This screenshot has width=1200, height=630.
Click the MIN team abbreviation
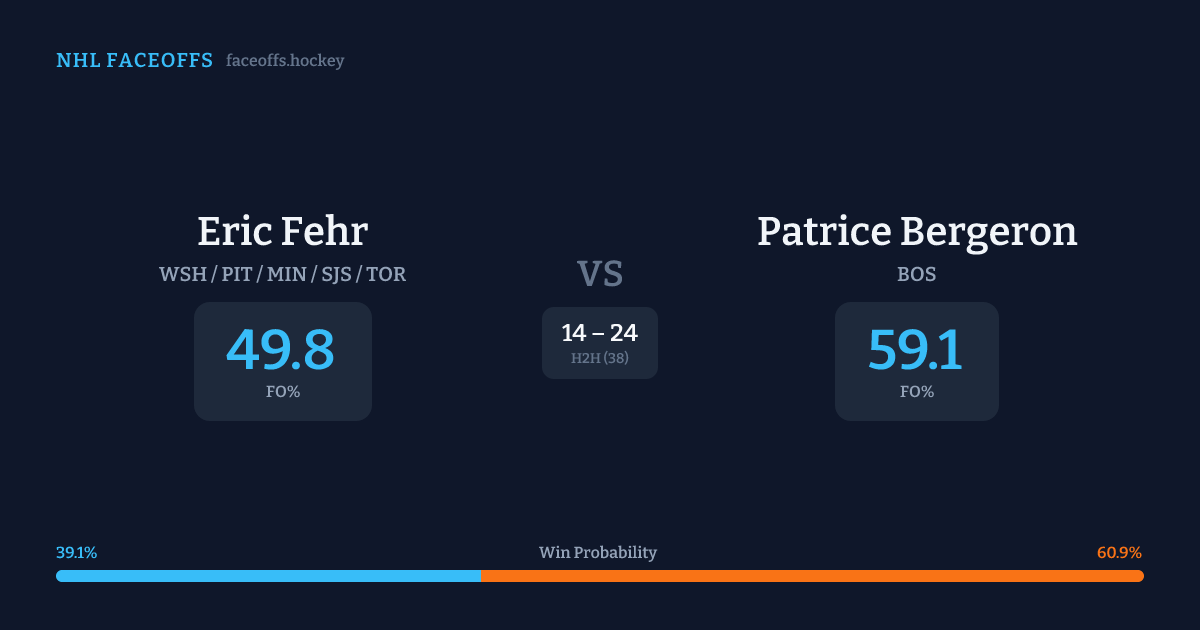pyautogui.click(x=287, y=274)
